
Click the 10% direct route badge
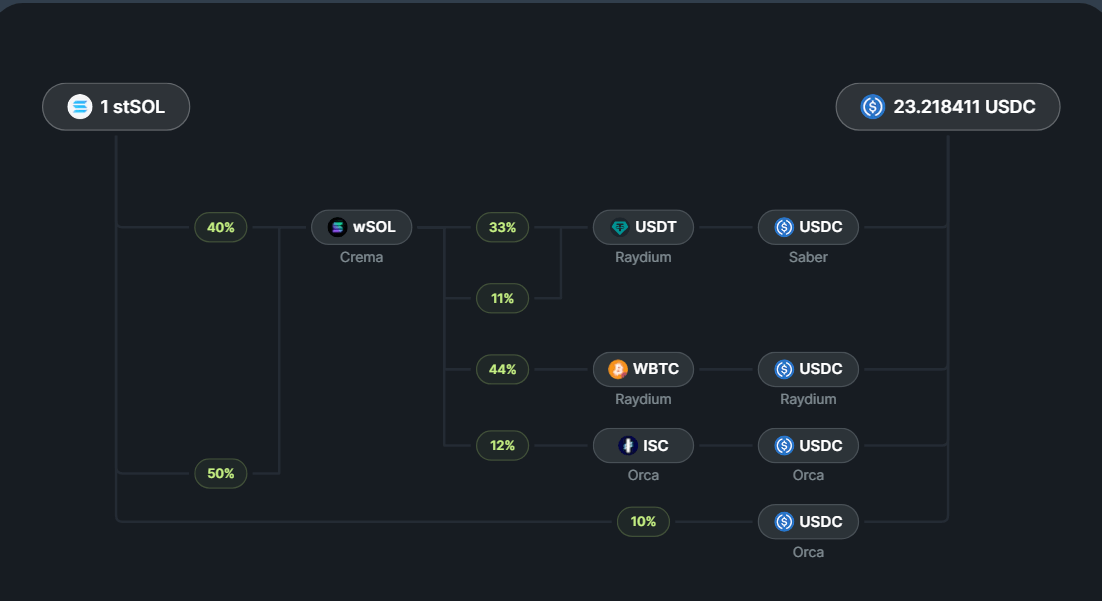pos(643,521)
